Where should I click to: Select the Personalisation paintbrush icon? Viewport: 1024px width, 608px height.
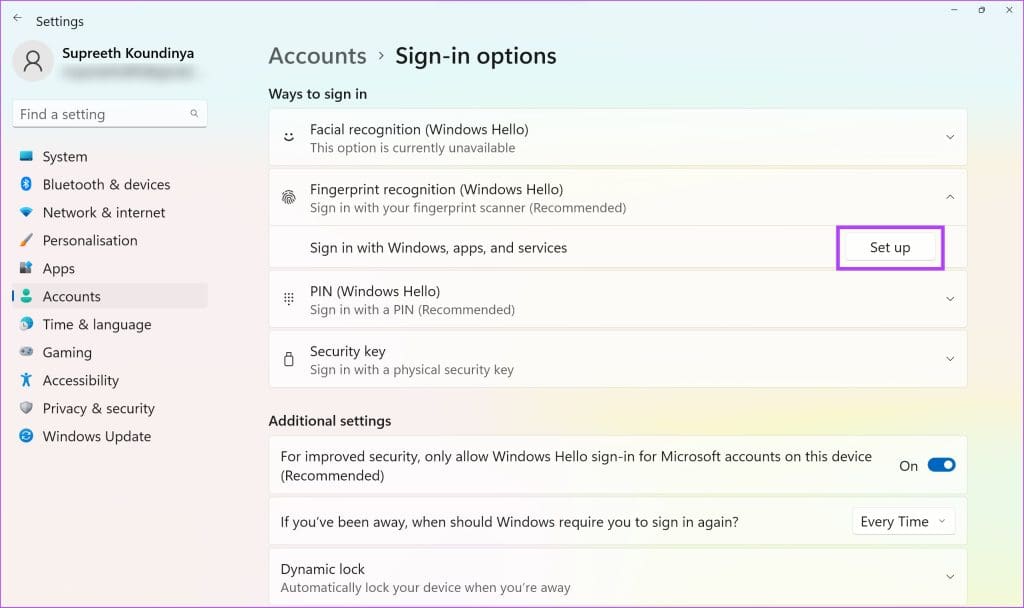[x=26, y=240]
